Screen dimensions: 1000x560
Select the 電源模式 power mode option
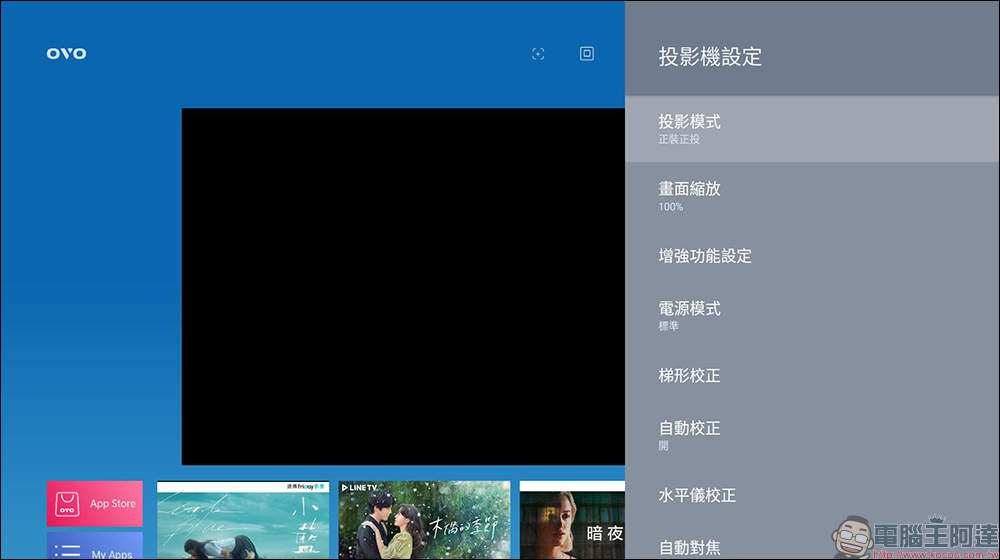(x=812, y=316)
